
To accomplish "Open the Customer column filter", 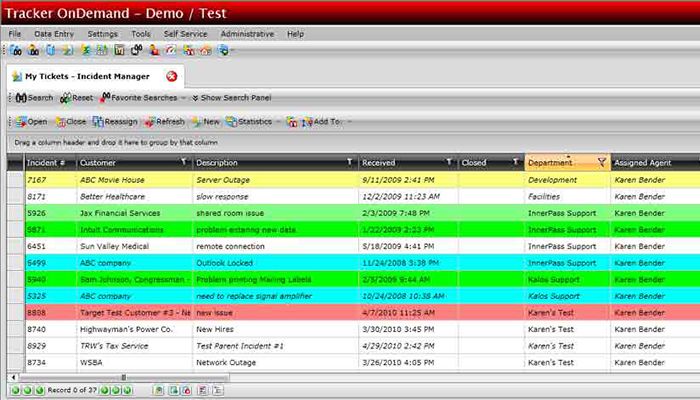I will [x=183, y=162].
